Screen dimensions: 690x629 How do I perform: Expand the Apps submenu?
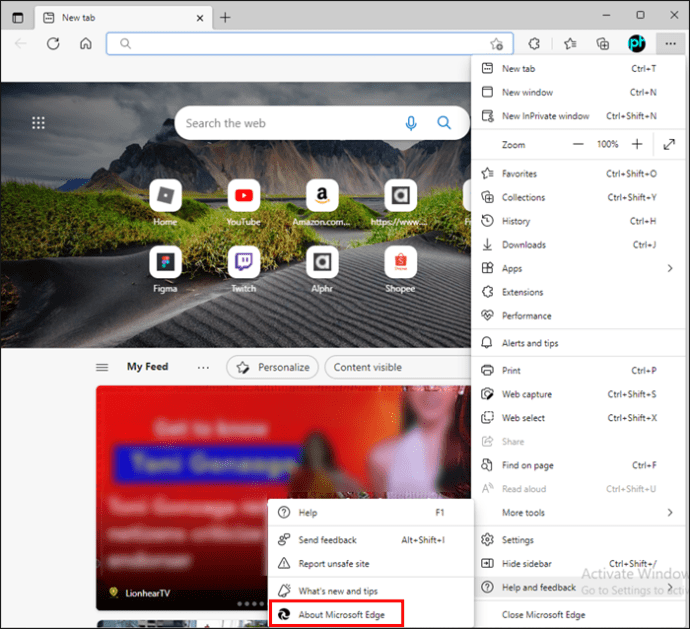[578, 269]
